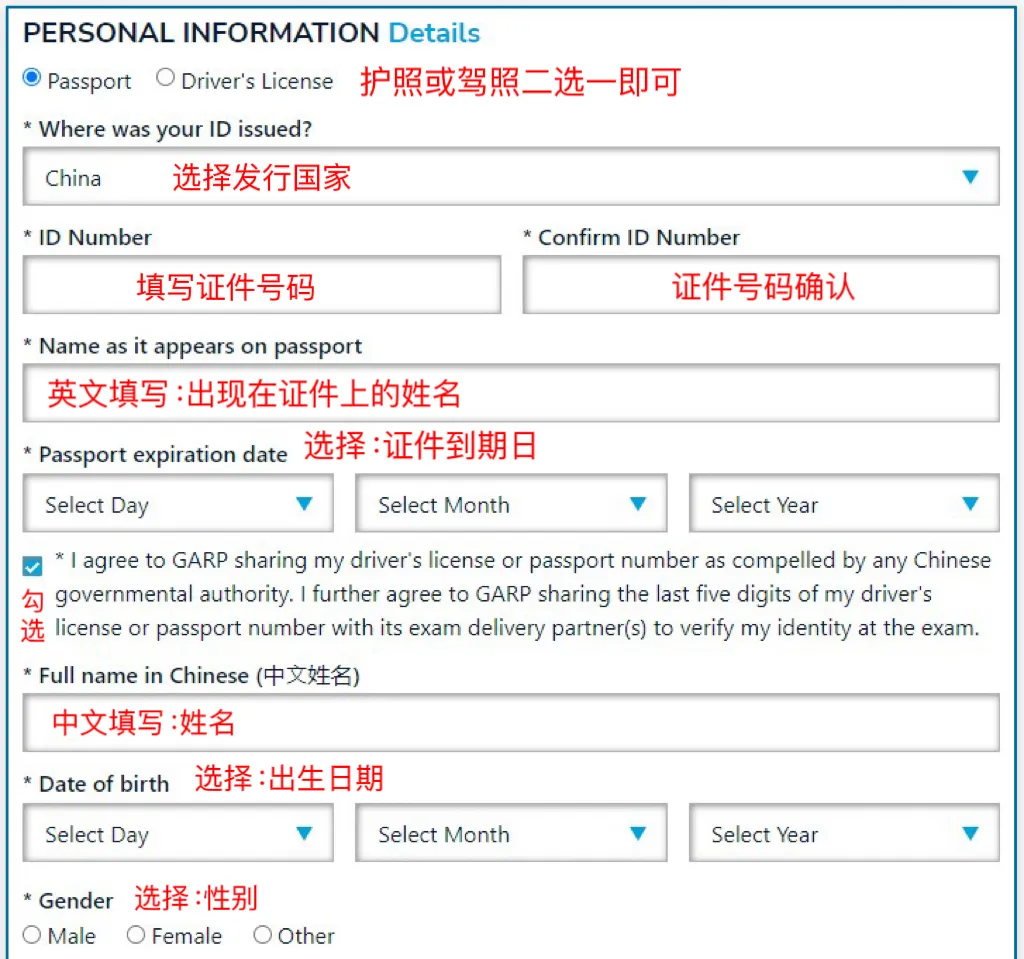Viewport: 1024px width, 959px height.
Task: Select the Driver's License radio option
Action: [x=165, y=78]
